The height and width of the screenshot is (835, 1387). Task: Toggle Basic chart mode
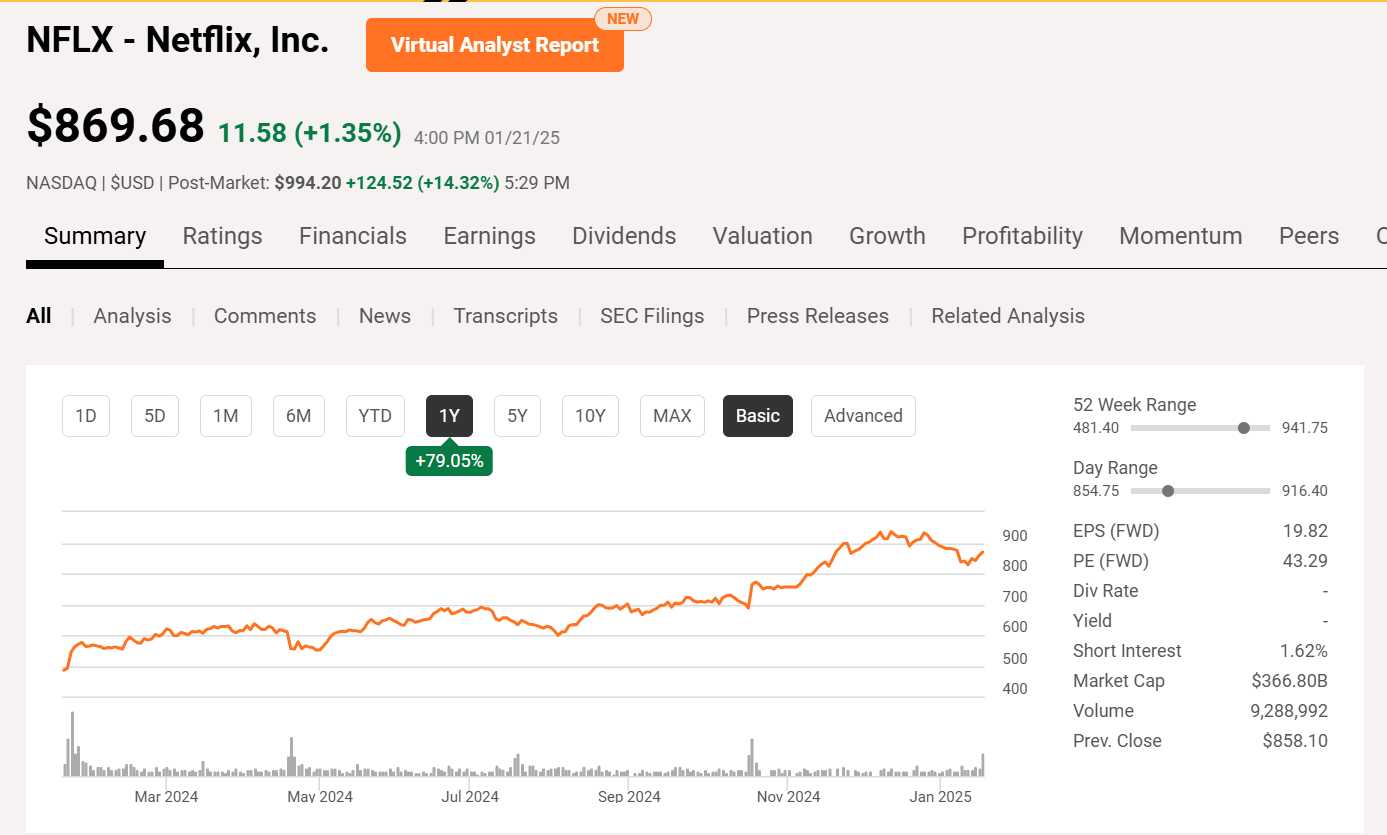tap(757, 415)
